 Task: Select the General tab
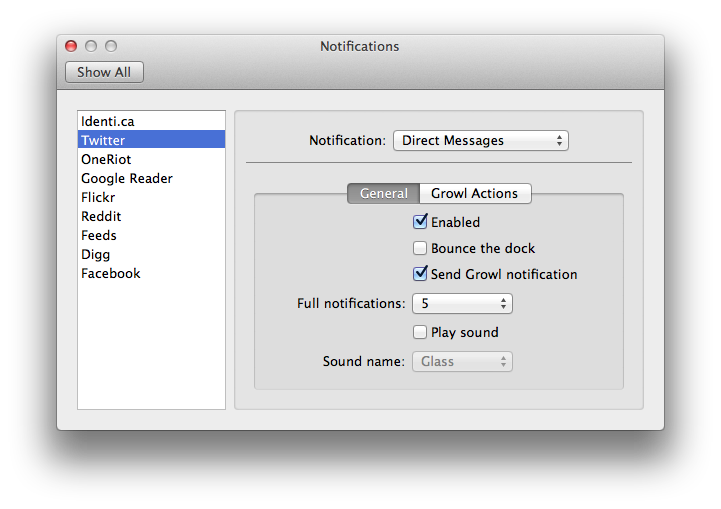pyautogui.click(x=383, y=193)
